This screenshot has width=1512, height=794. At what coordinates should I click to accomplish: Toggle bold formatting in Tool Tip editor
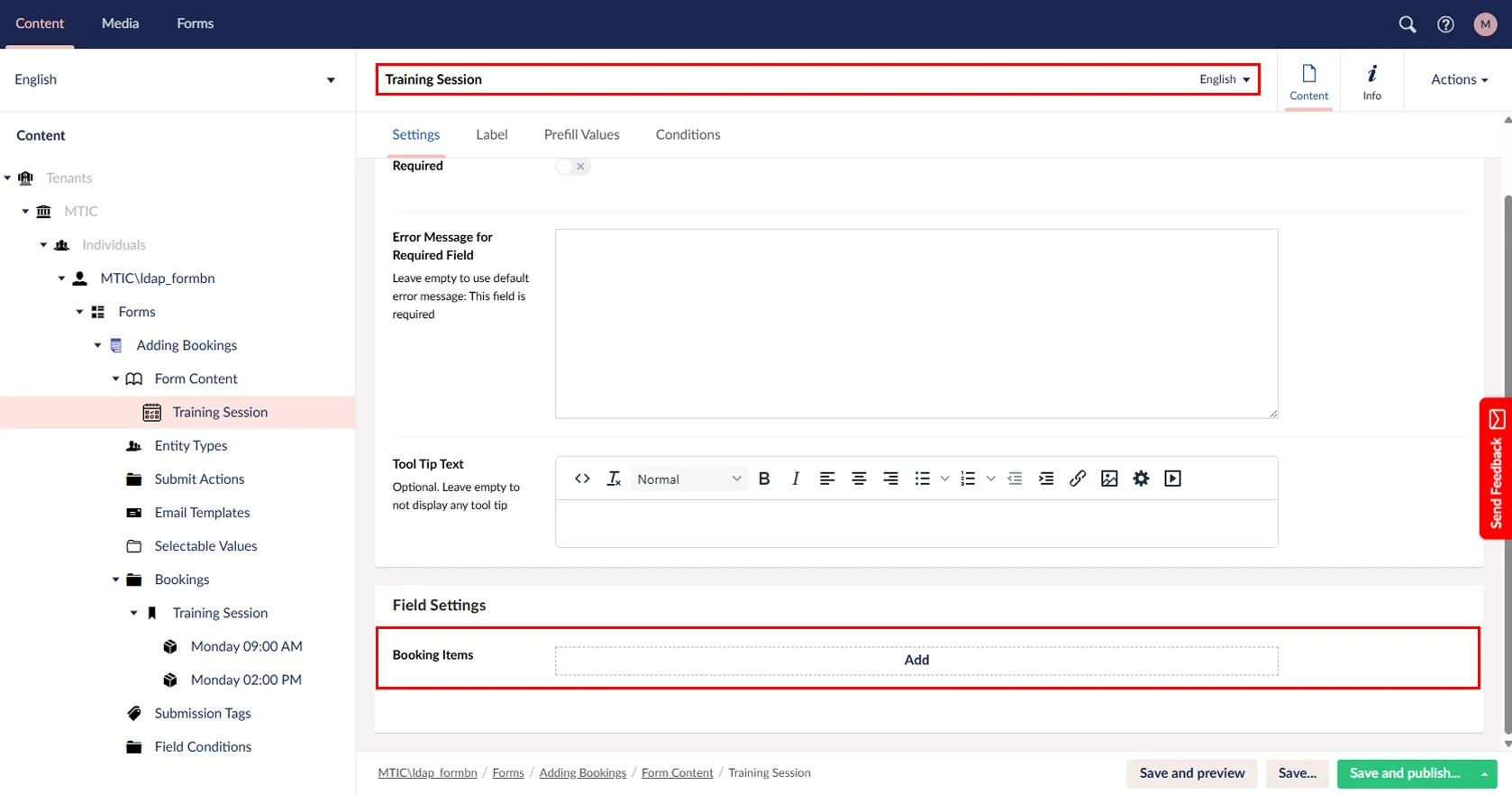click(x=764, y=479)
